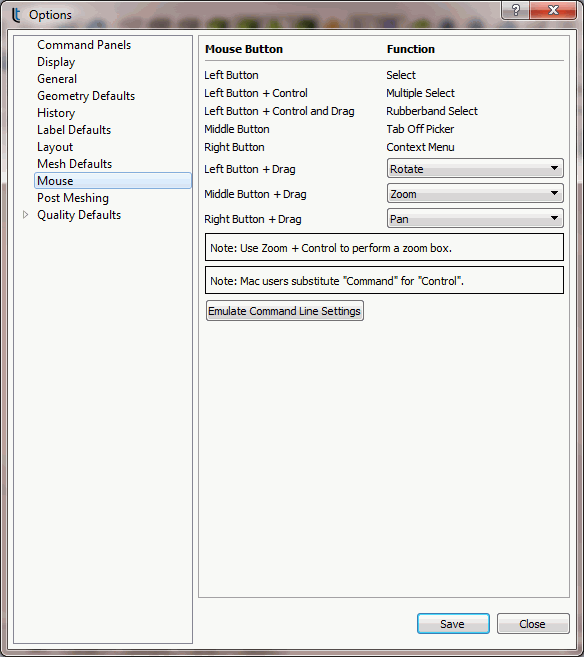
Task: Save the mouse option settings
Action: pyautogui.click(x=453, y=624)
